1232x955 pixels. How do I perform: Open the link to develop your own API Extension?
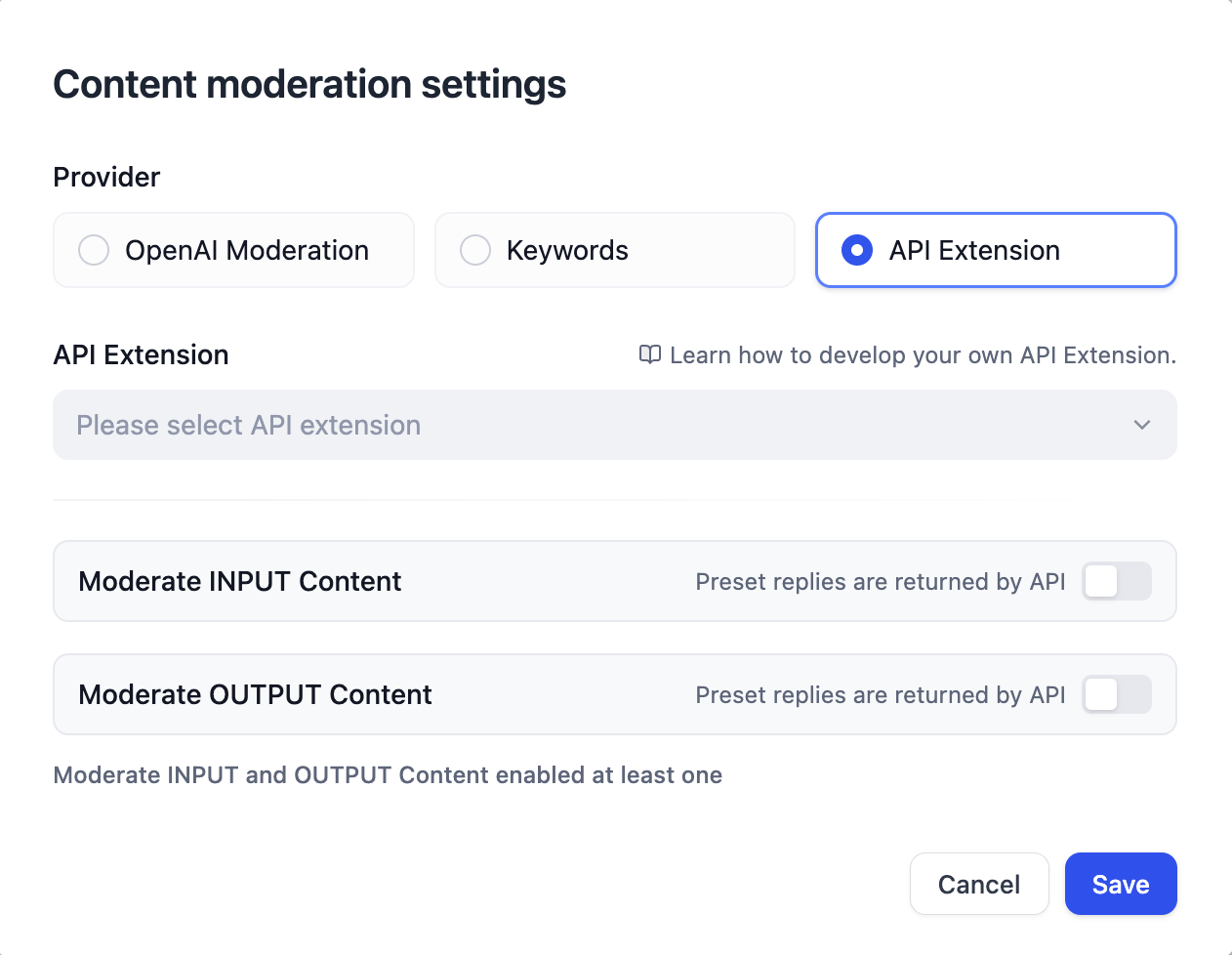coord(922,355)
